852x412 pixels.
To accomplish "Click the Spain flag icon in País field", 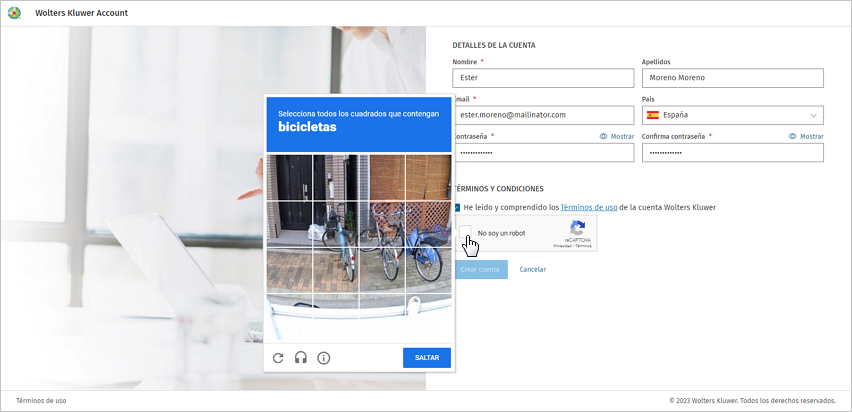I will tap(653, 115).
